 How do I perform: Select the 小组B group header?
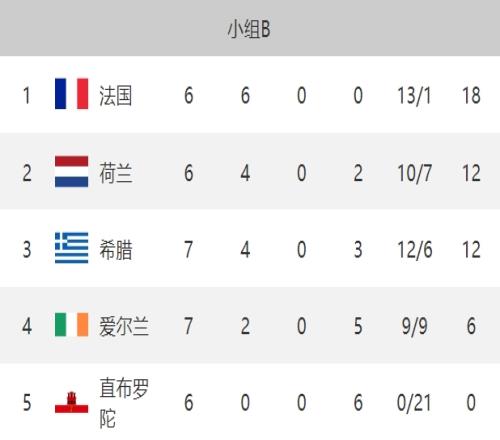point(249,29)
